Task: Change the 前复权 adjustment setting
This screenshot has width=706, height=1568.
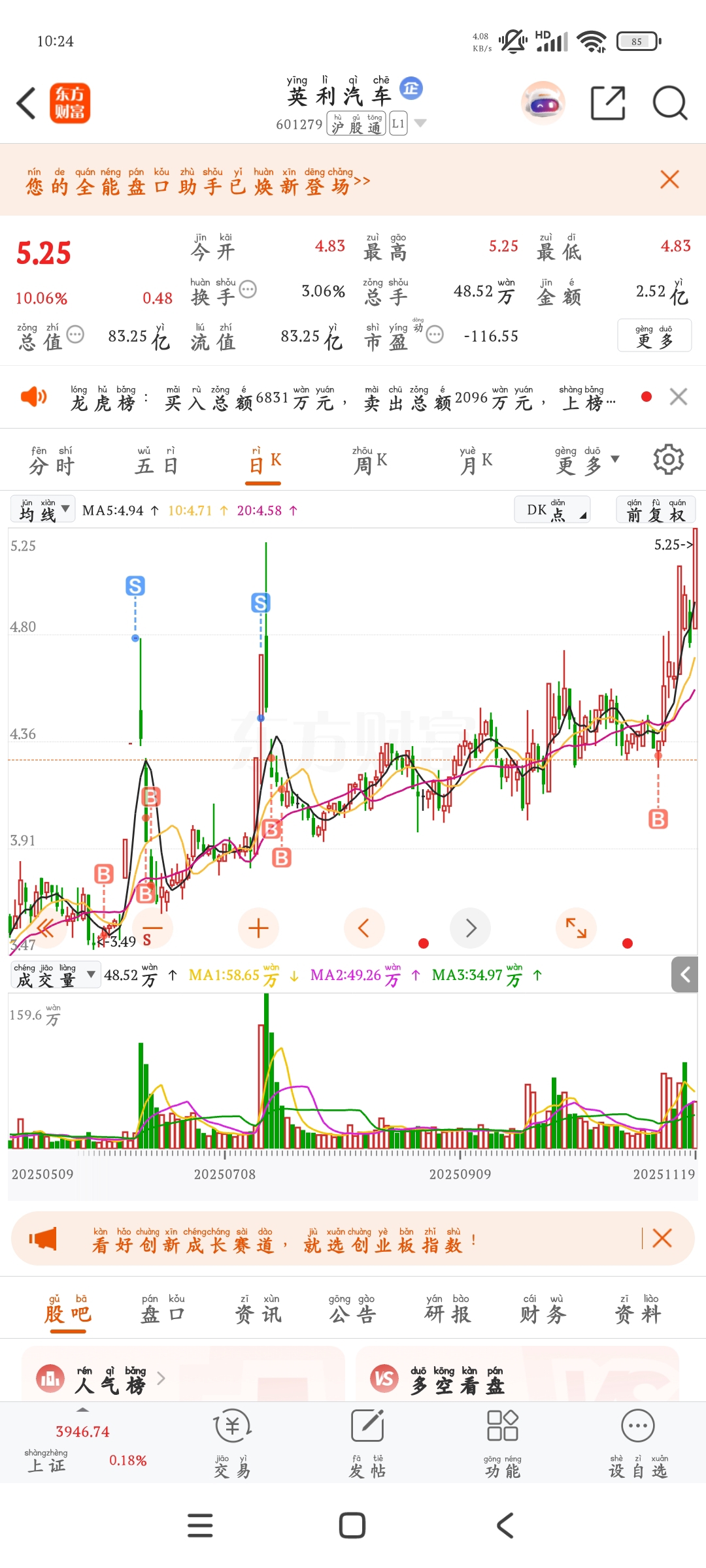Action: pyautogui.click(x=656, y=510)
